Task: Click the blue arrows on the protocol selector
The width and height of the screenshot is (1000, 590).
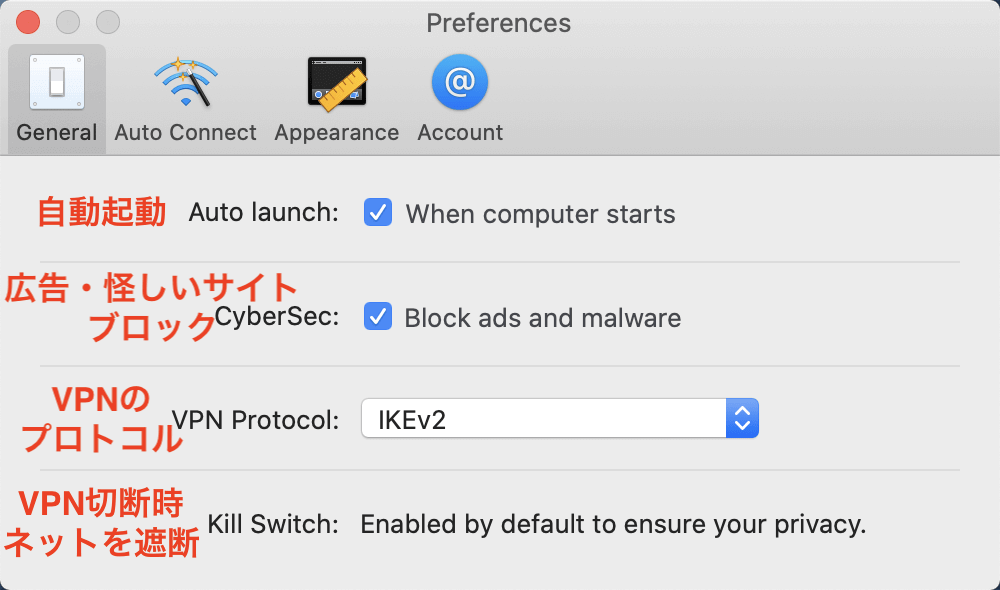Action: click(x=742, y=418)
